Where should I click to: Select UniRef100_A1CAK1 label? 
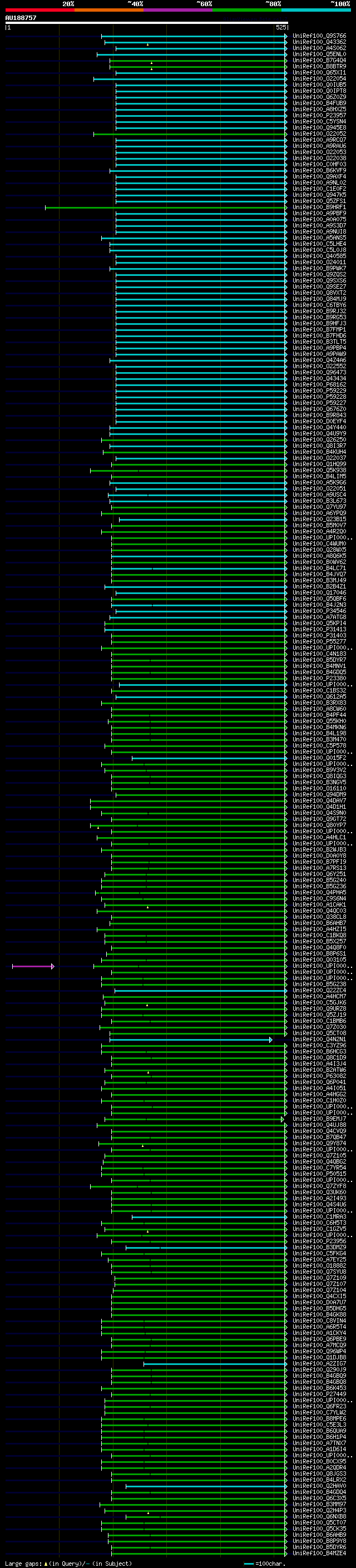pos(319,905)
